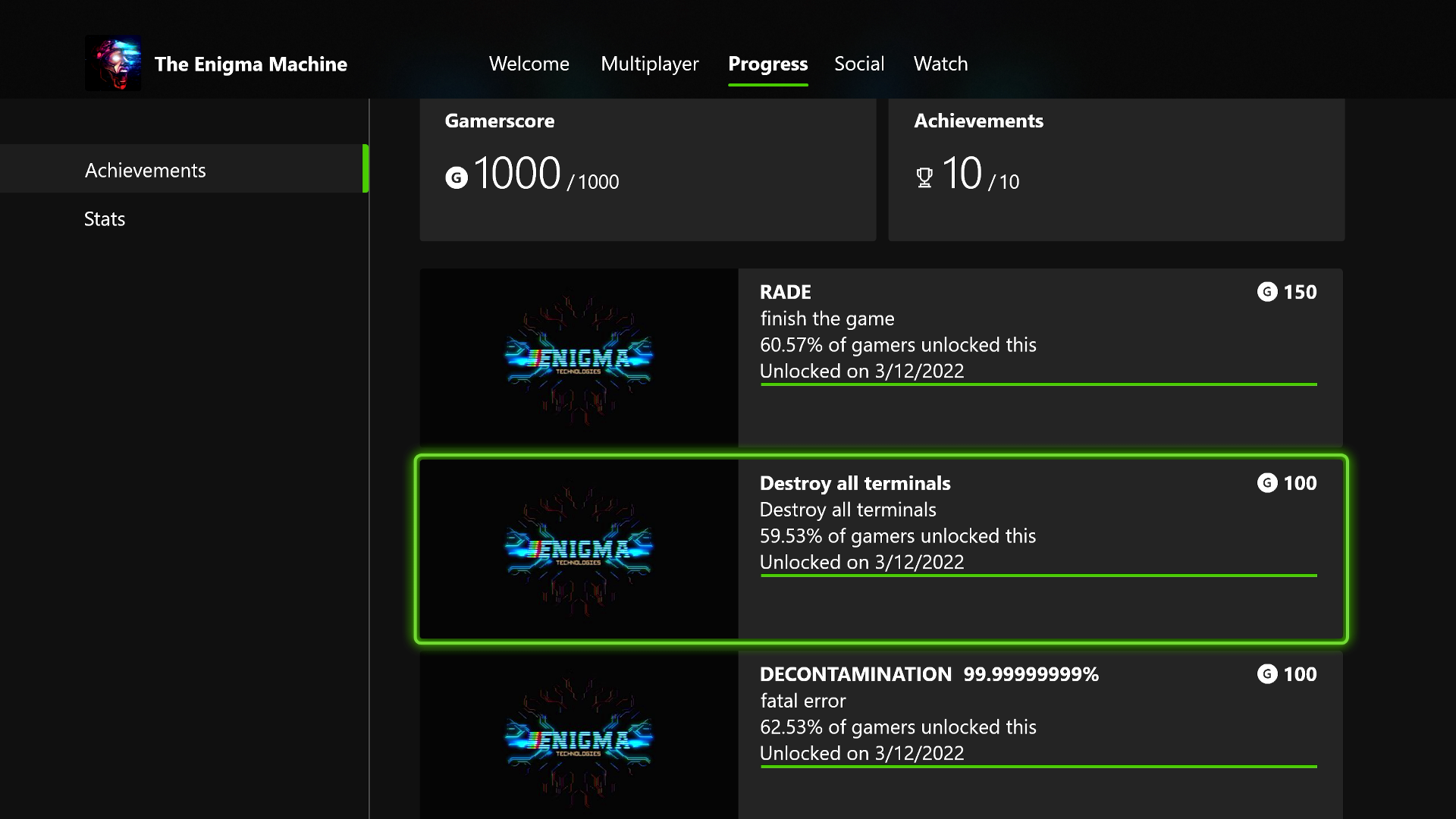The width and height of the screenshot is (1456, 819).
Task: Switch to the Multiplayer tab
Action: (x=649, y=64)
